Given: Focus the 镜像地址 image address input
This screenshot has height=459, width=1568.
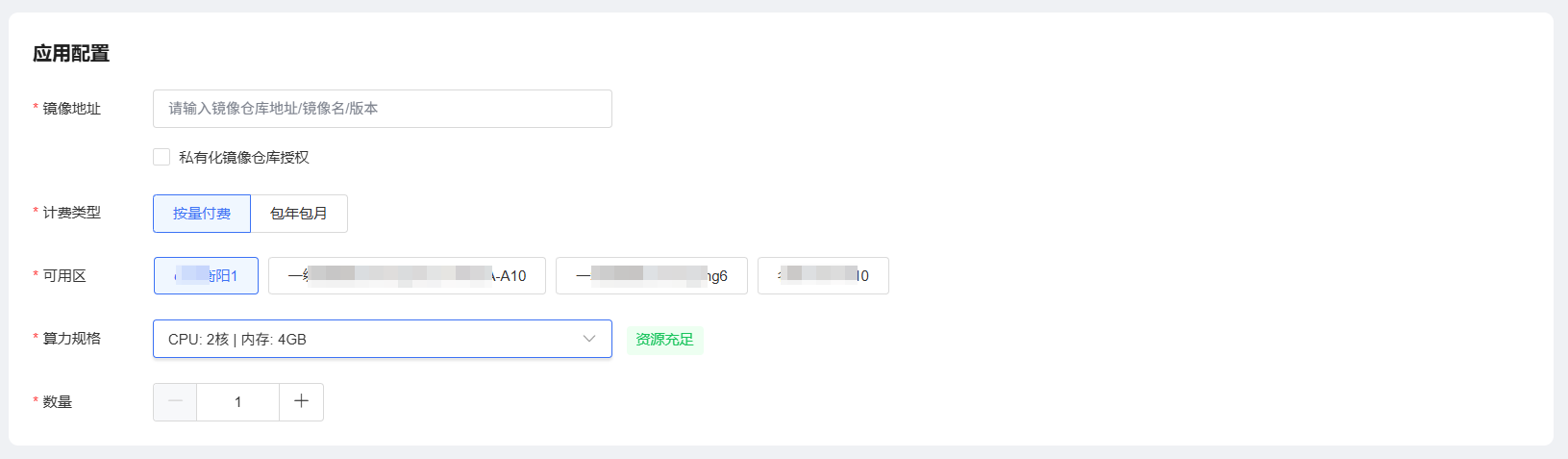Looking at the screenshot, I should click(382, 109).
